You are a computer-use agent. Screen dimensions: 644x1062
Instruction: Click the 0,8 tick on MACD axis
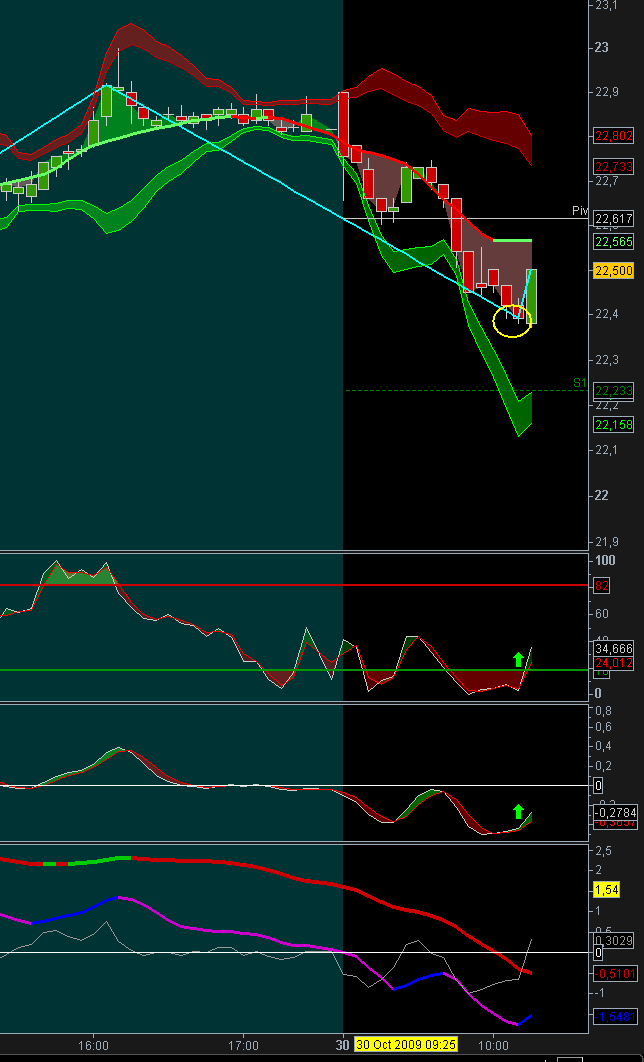point(603,710)
